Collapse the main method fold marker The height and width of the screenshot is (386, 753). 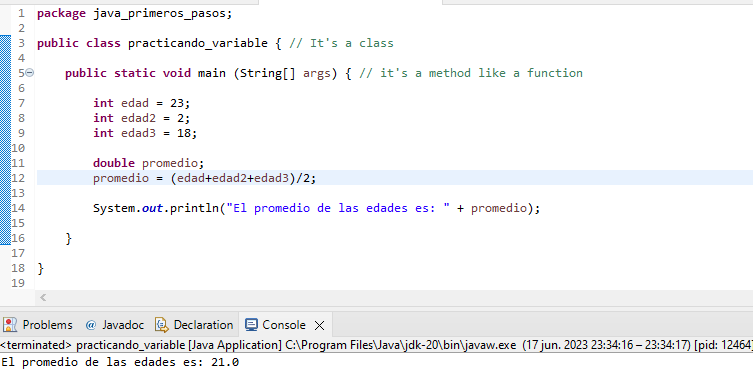point(29,73)
